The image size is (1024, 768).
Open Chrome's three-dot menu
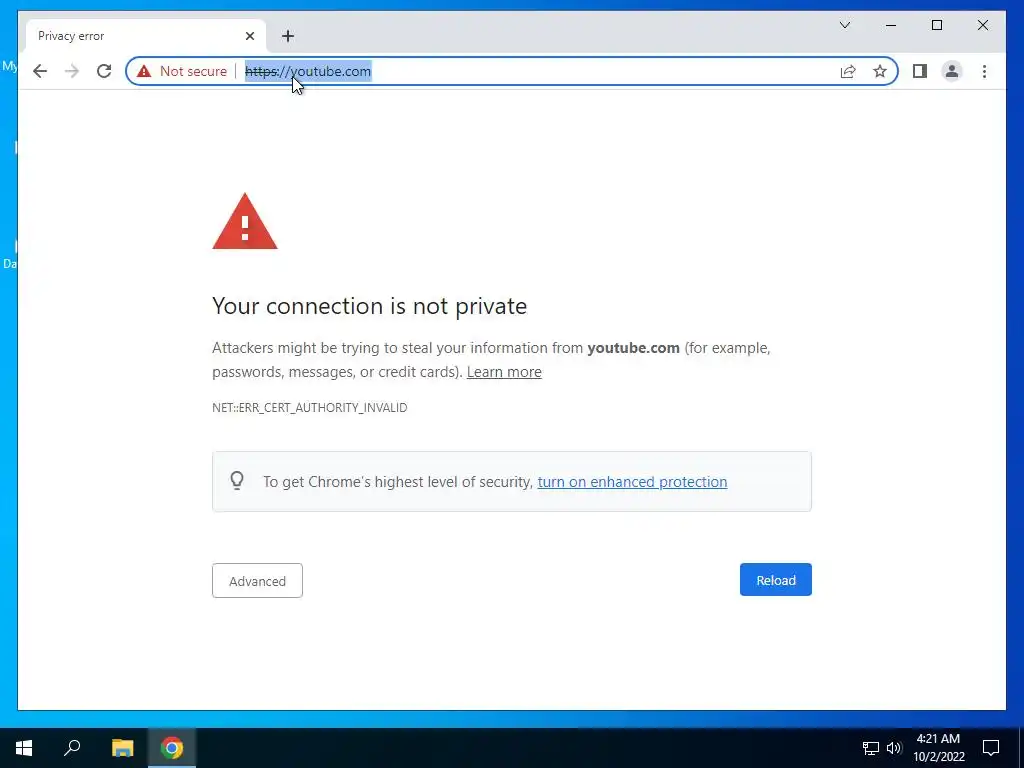[984, 71]
